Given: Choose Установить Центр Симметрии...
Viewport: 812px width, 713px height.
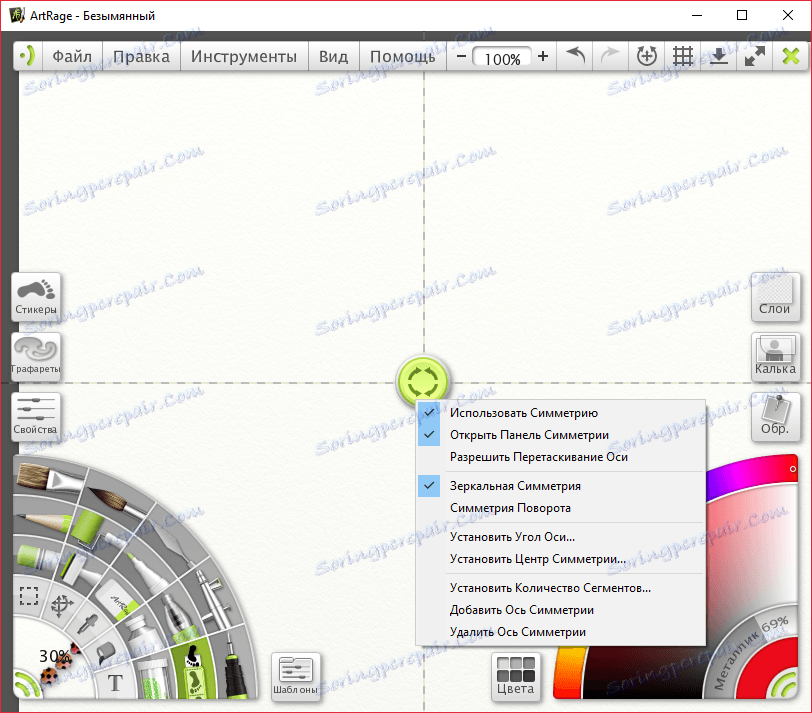Looking at the screenshot, I should [561, 559].
